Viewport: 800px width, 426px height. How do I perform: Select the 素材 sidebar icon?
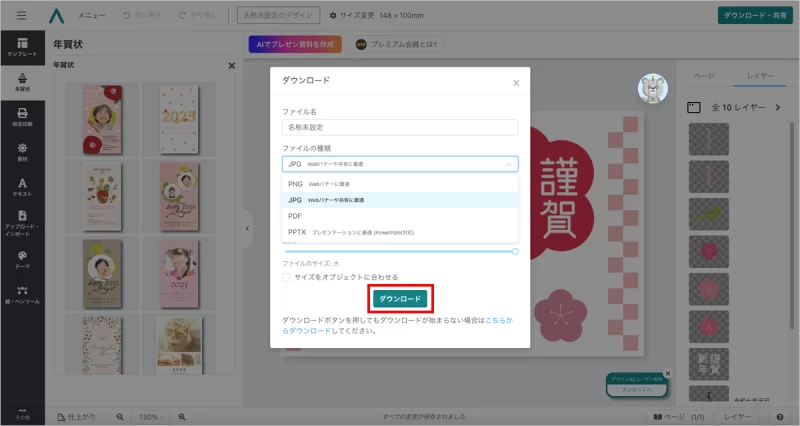(x=21, y=150)
